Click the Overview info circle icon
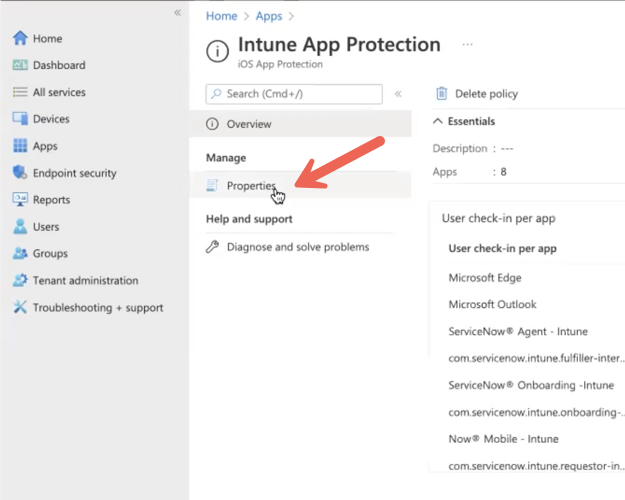 point(212,124)
